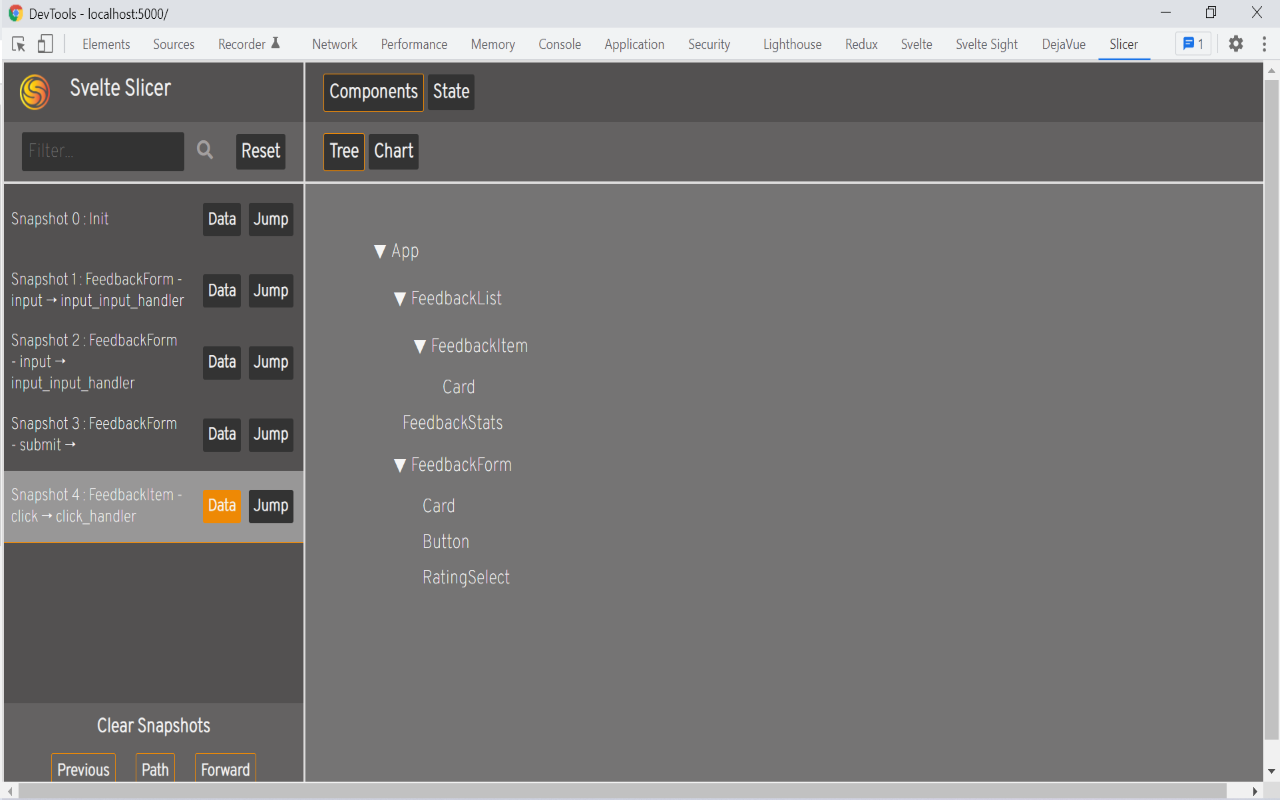This screenshot has width=1280, height=800.
Task: Click the vertical scrollbar up arrow
Action: click(1272, 69)
